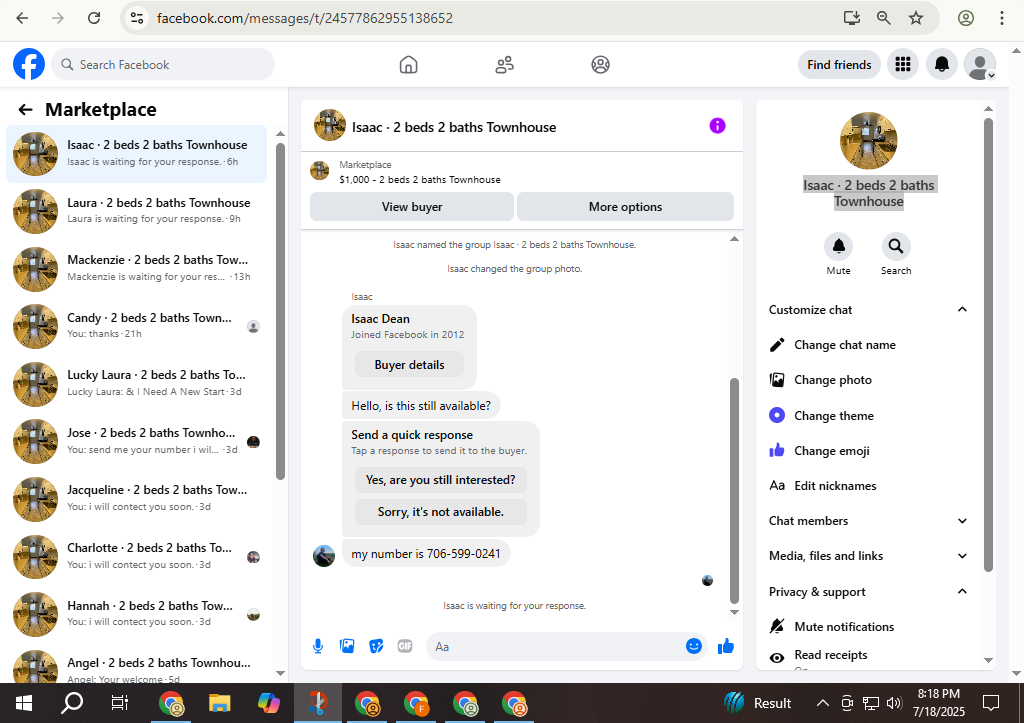Expand Media, files and links section

coord(962,556)
